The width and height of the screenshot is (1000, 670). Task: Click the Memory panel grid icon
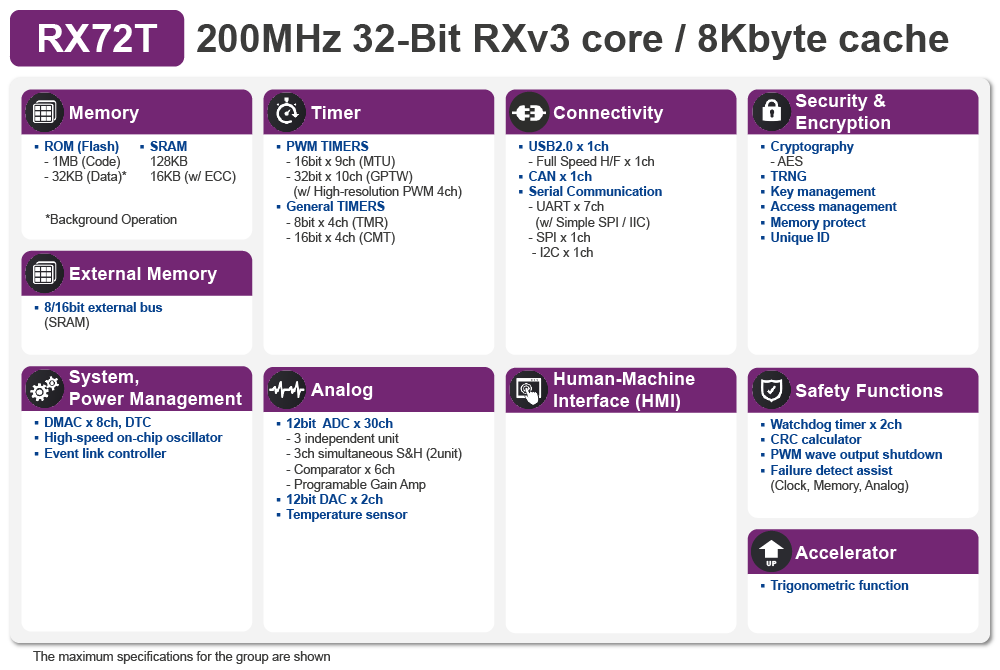coord(44,112)
